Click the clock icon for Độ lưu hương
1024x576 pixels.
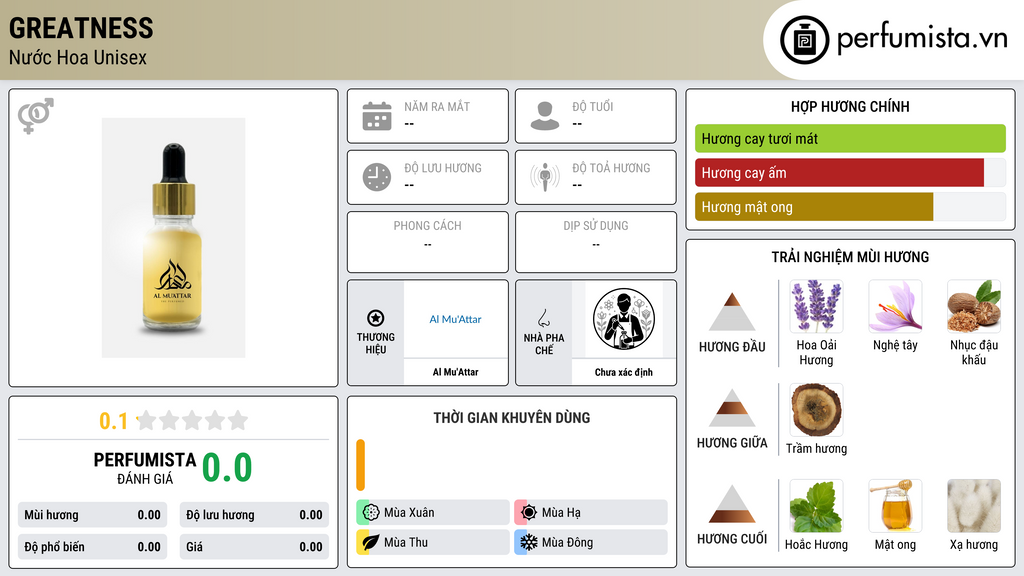pyautogui.click(x=377, y=177)
